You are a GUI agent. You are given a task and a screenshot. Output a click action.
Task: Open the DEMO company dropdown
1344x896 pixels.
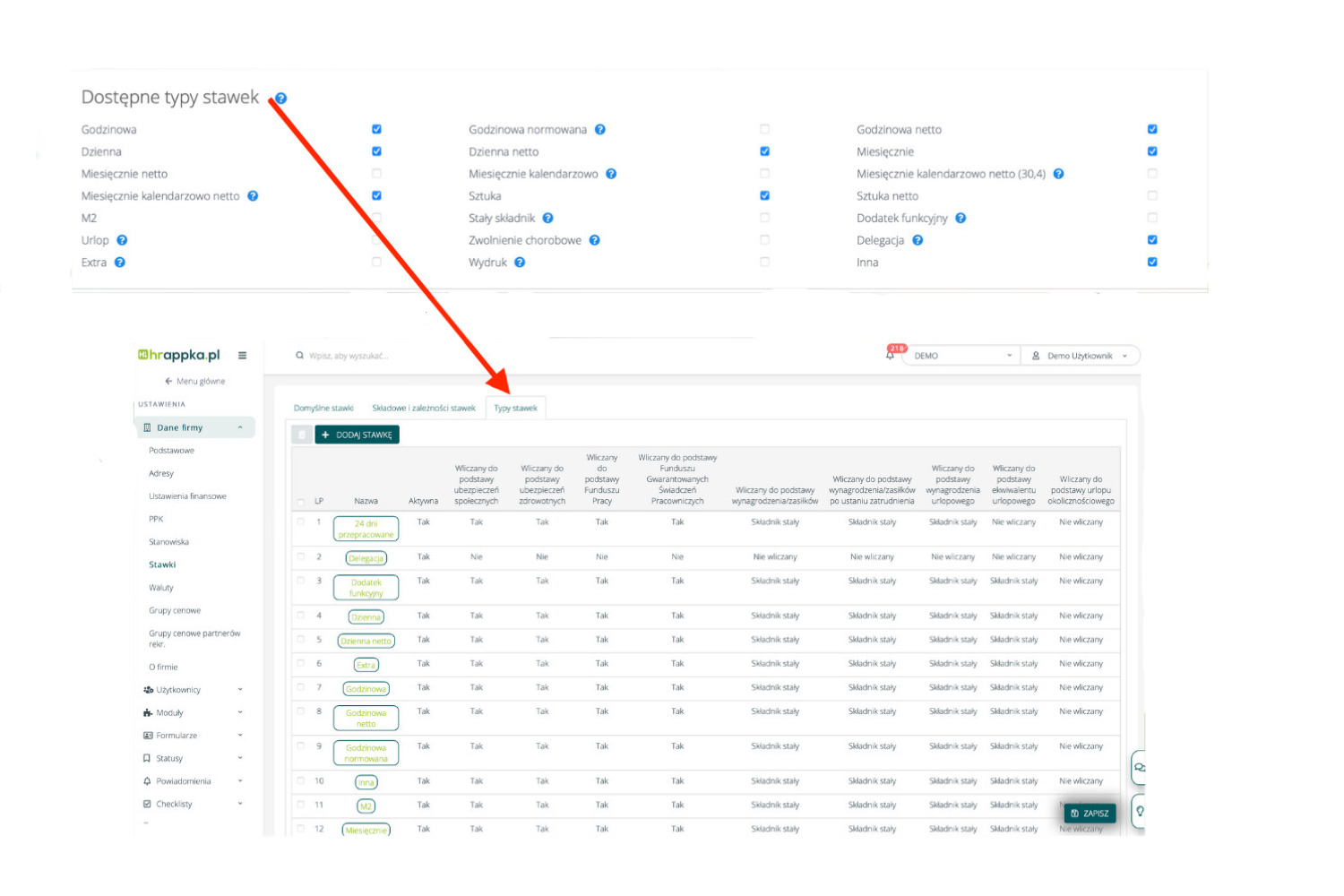pos(963,356)
